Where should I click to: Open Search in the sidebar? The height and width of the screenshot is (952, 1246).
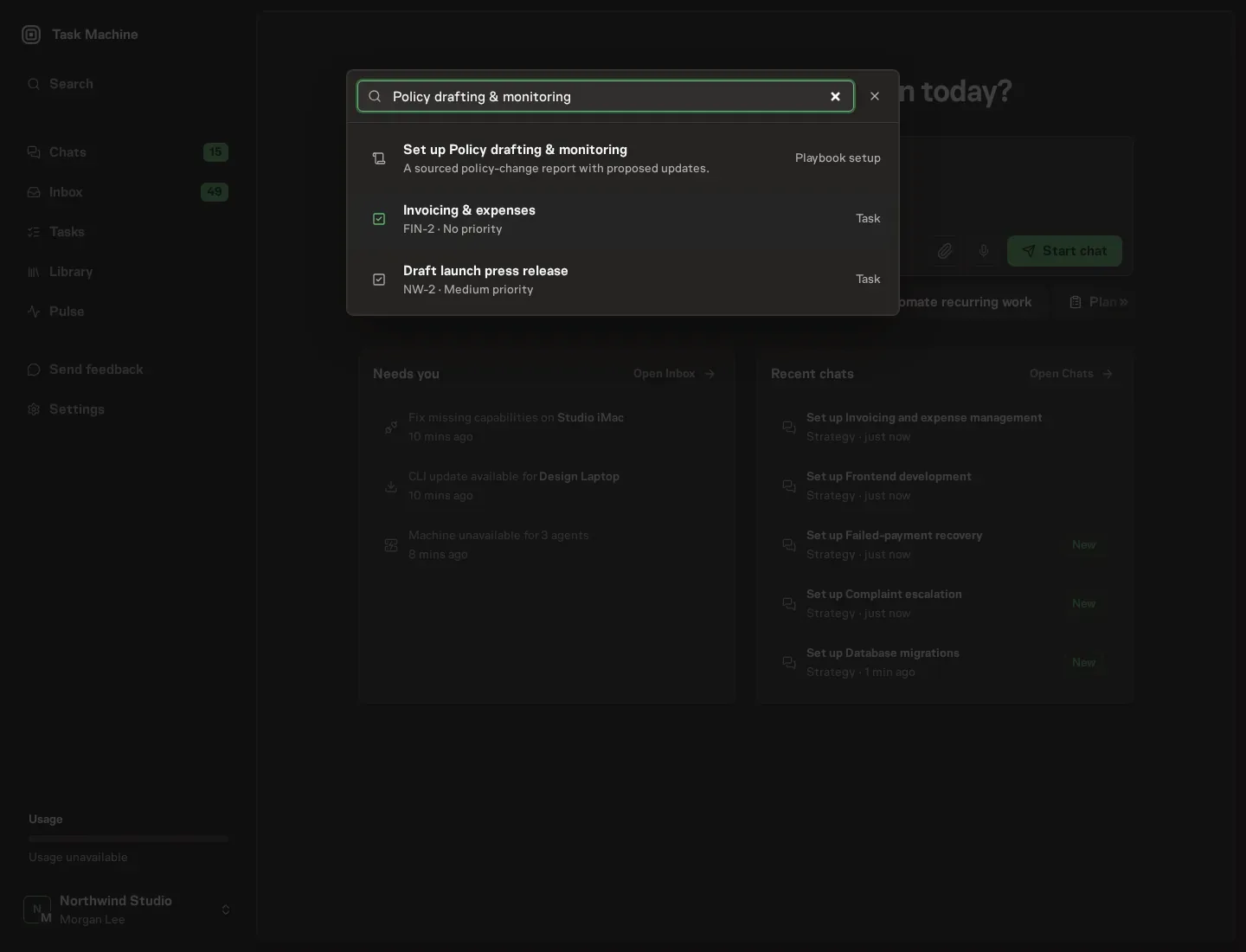coord(128,84)
